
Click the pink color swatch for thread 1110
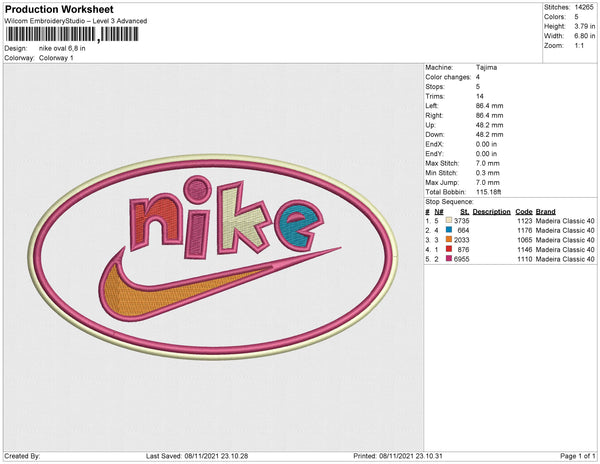[449, 259]
